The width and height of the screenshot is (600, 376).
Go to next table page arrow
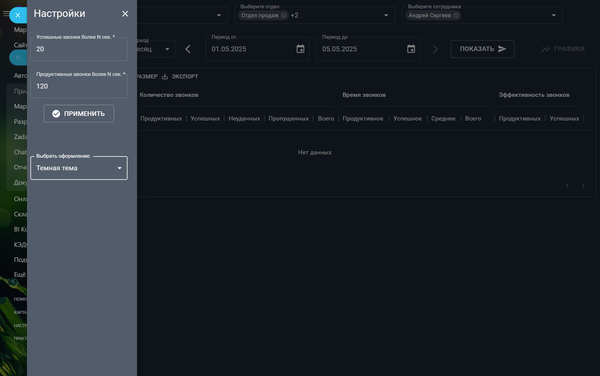(x=583, y=186)
